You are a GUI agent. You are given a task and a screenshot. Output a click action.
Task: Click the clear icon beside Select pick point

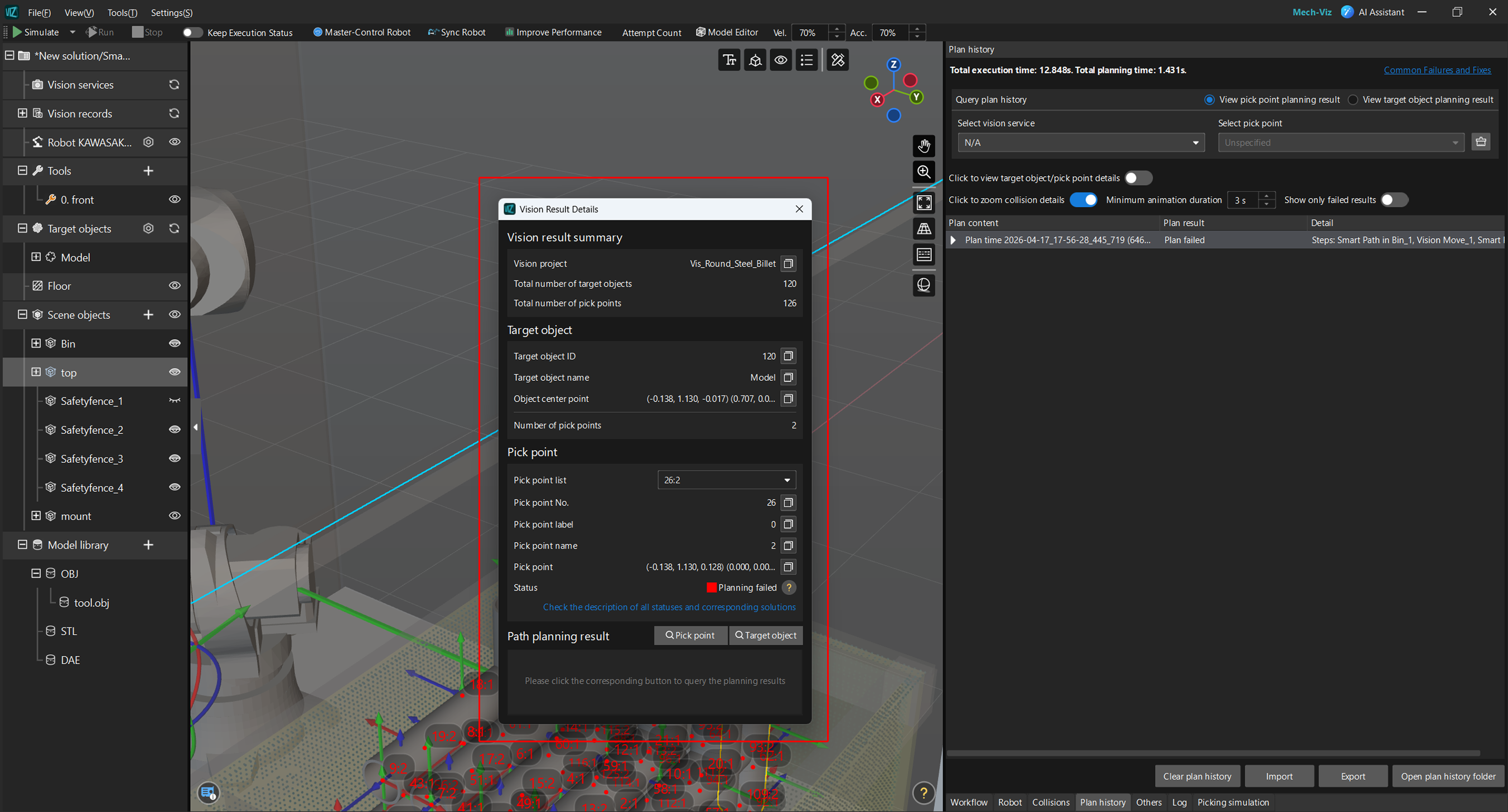[1481, 142]
